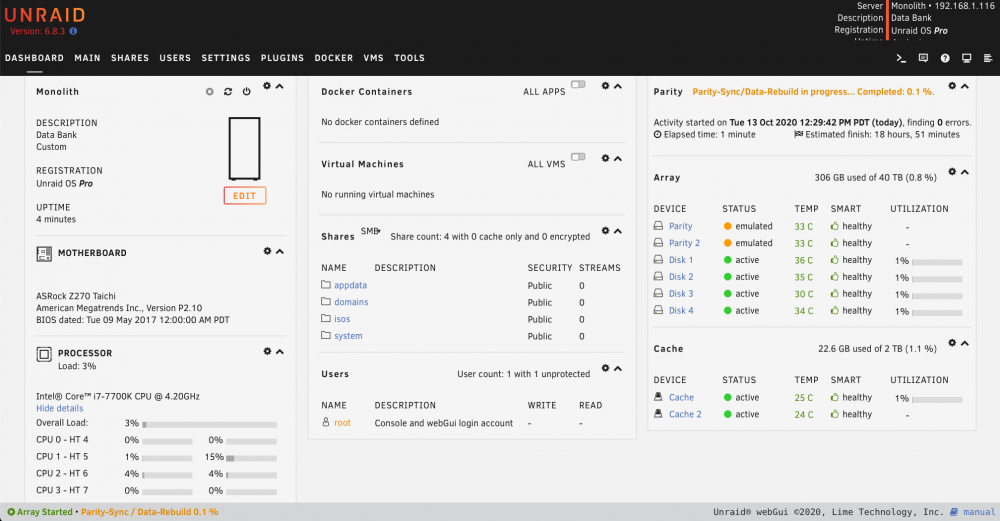Collapse the Monolith panel
The width and height of the screenshot is (1000, 521).
click(280, 86)
